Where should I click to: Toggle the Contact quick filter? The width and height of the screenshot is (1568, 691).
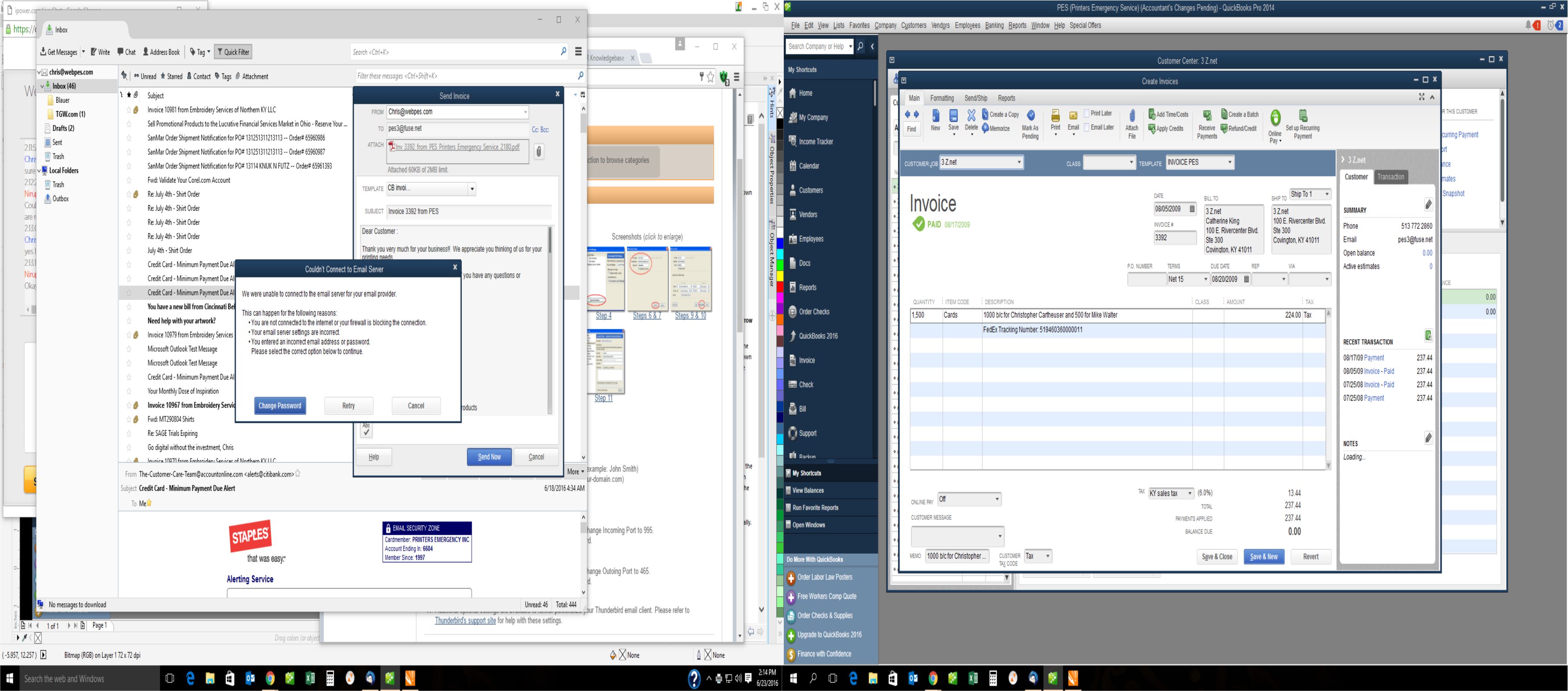tap(199, 76)
